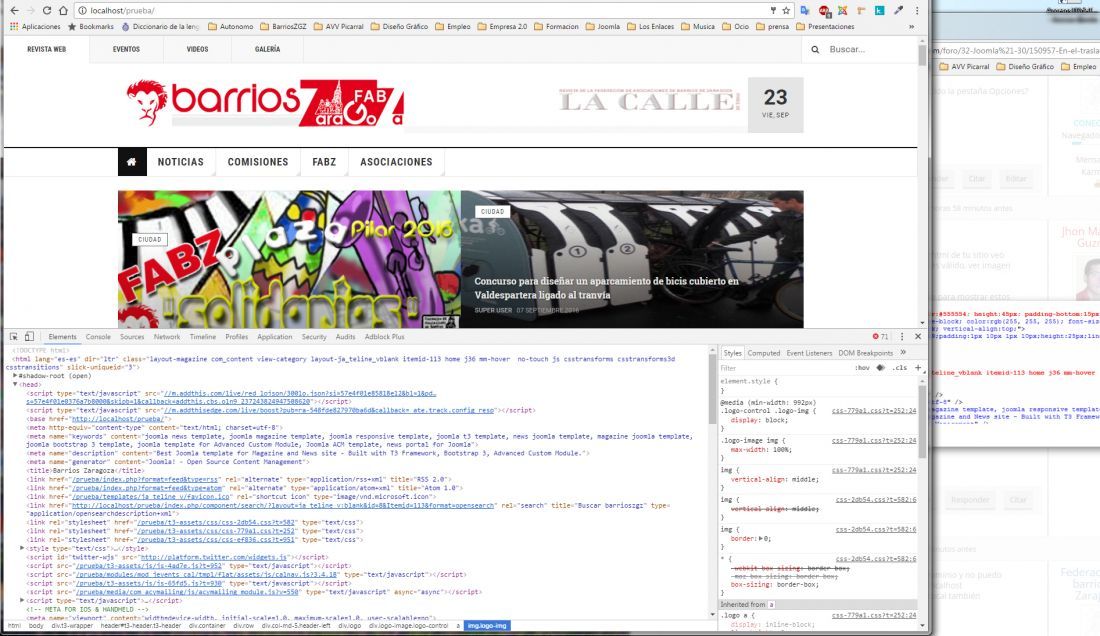Open the Diseño Gráfico bookmarks folder
The width and height of the screenshot is (1100, 636).
[x=399, y=27]
